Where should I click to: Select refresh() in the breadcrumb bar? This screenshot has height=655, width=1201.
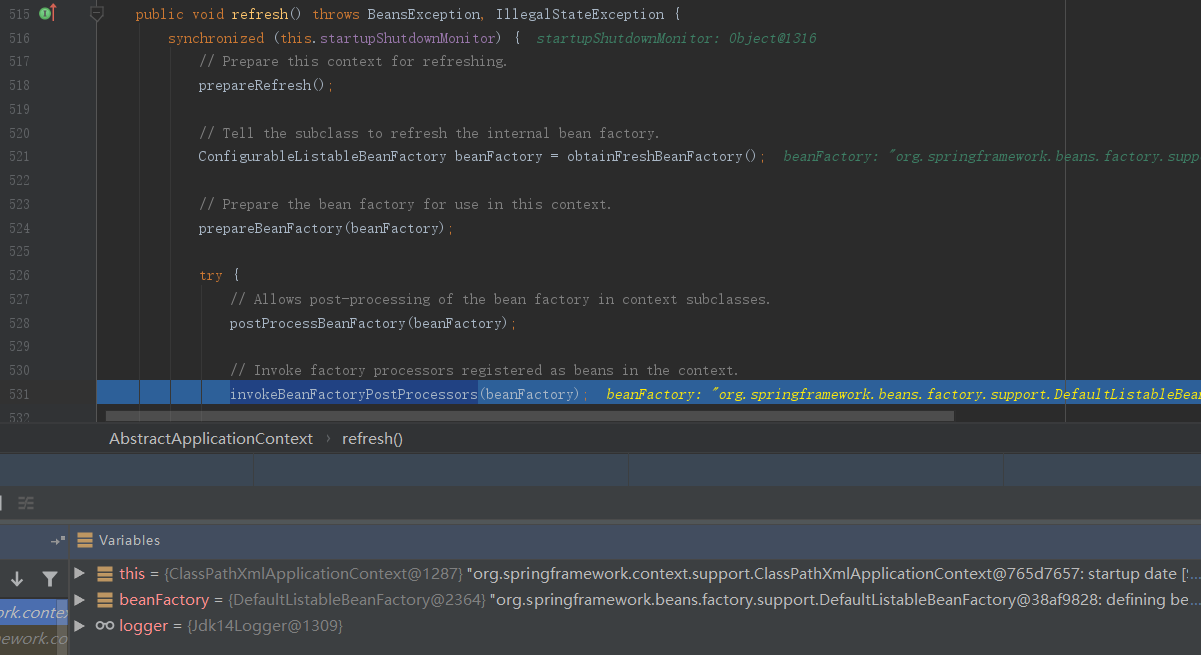click(x=372, y=439)
